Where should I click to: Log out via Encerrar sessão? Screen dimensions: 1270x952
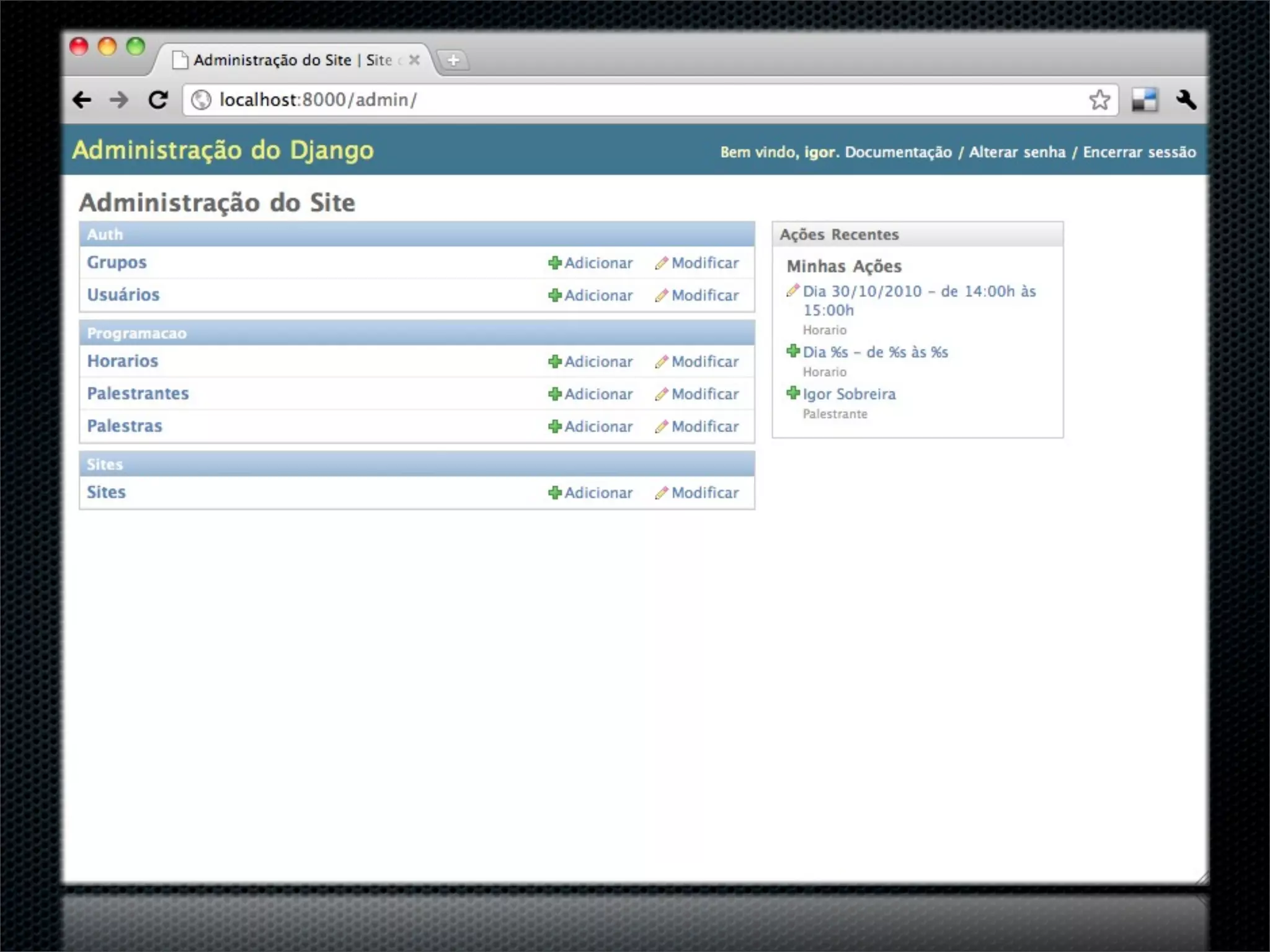[1139, 152]
